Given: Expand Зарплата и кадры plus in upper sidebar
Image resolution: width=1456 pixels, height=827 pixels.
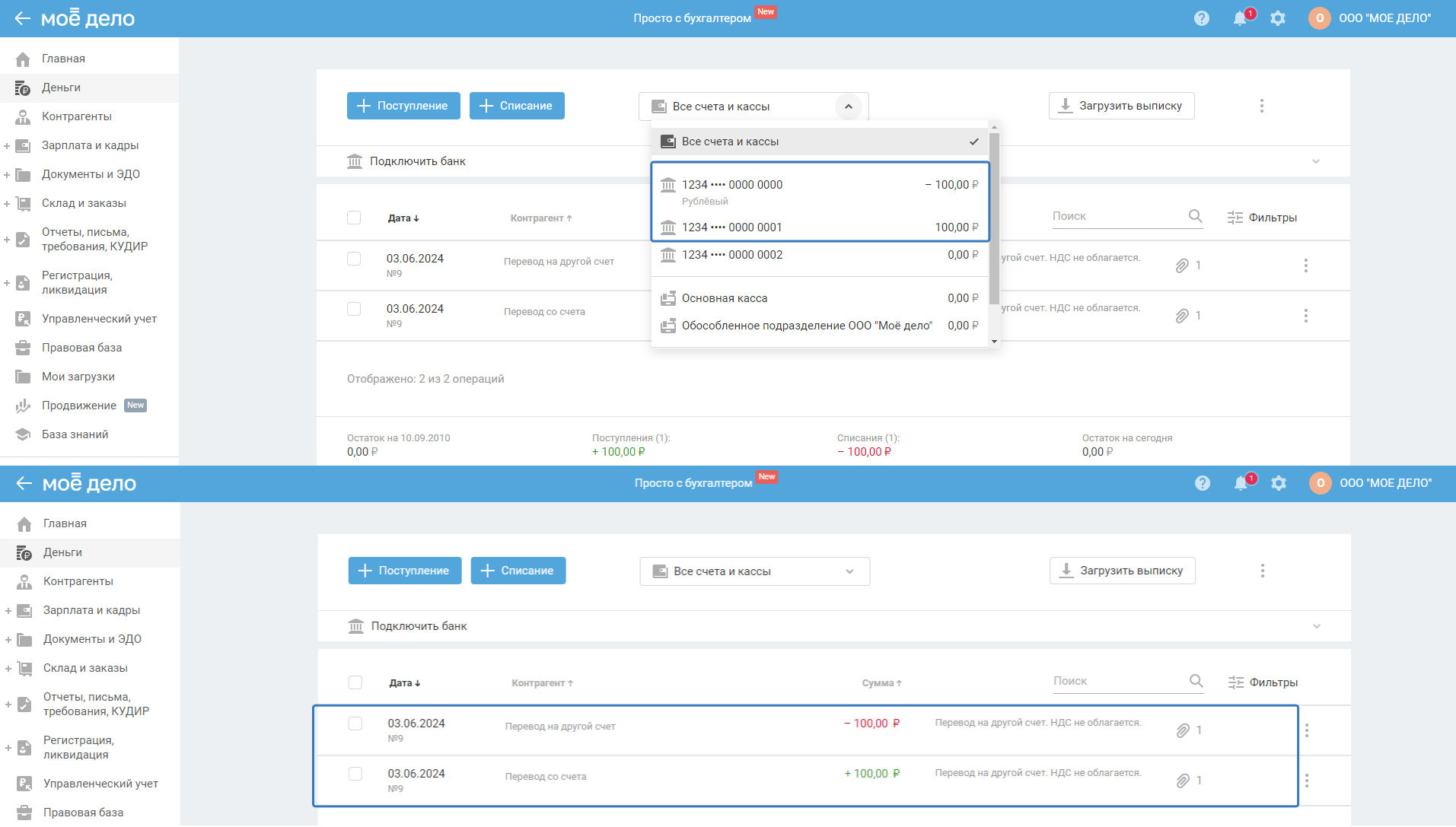Looking at the screenshot, I should click(x=7, y=145).
